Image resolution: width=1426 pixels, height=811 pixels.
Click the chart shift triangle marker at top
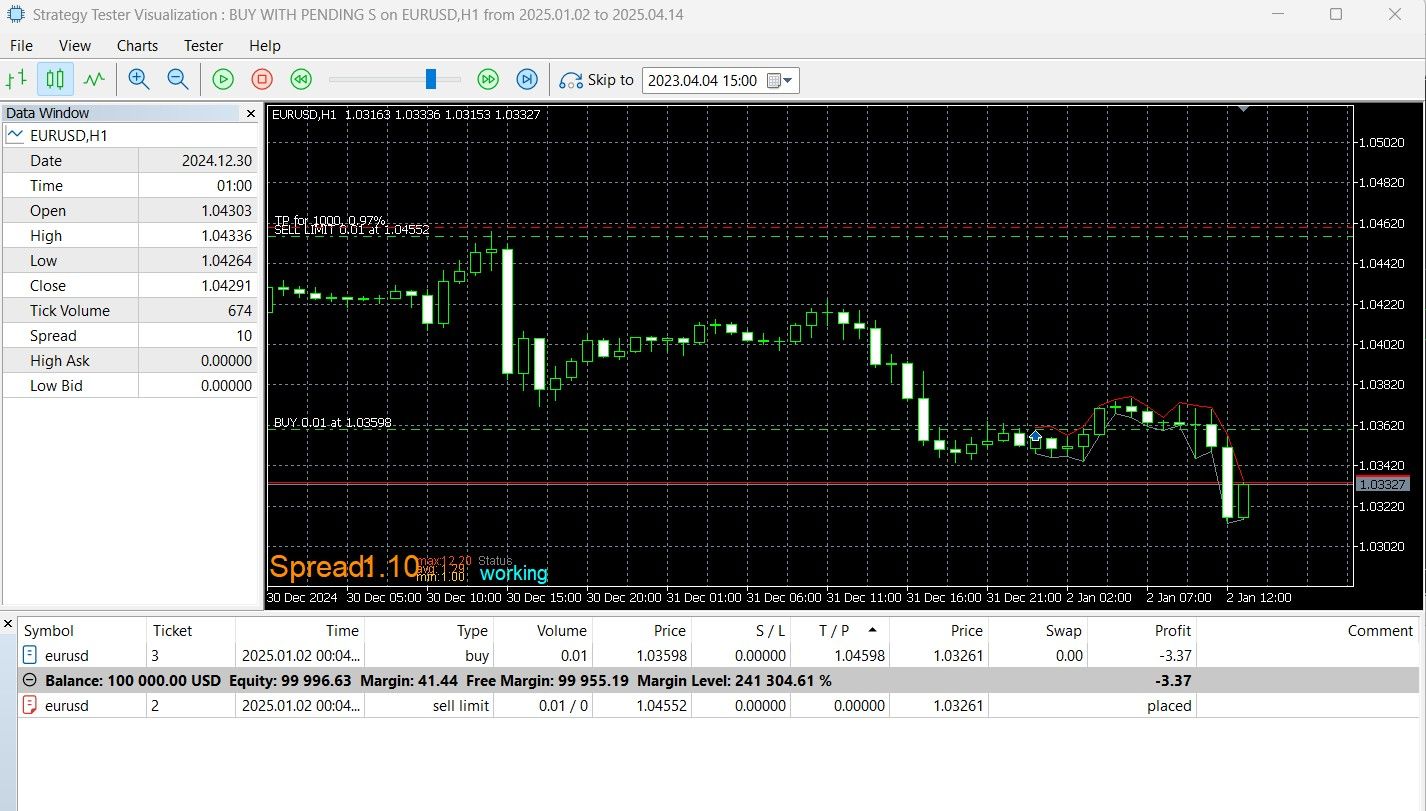[1243, 108]
